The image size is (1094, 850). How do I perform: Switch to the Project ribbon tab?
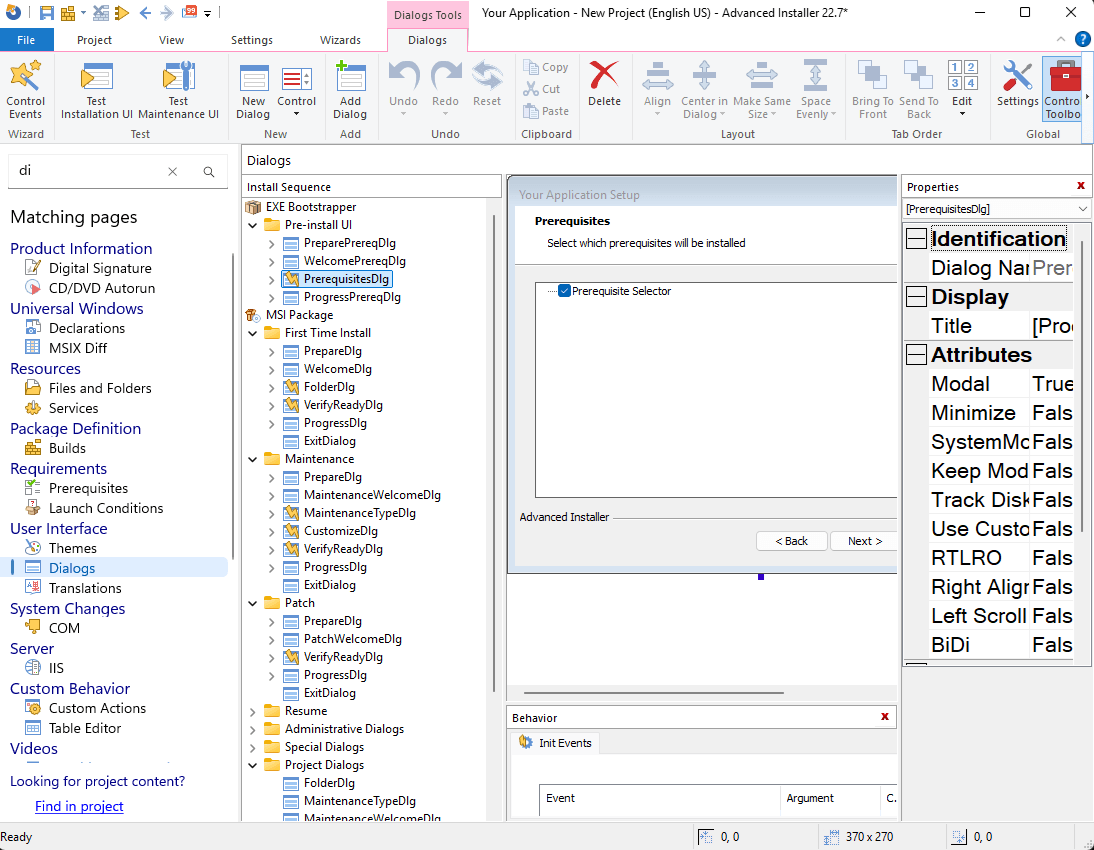tap(94, 39)
